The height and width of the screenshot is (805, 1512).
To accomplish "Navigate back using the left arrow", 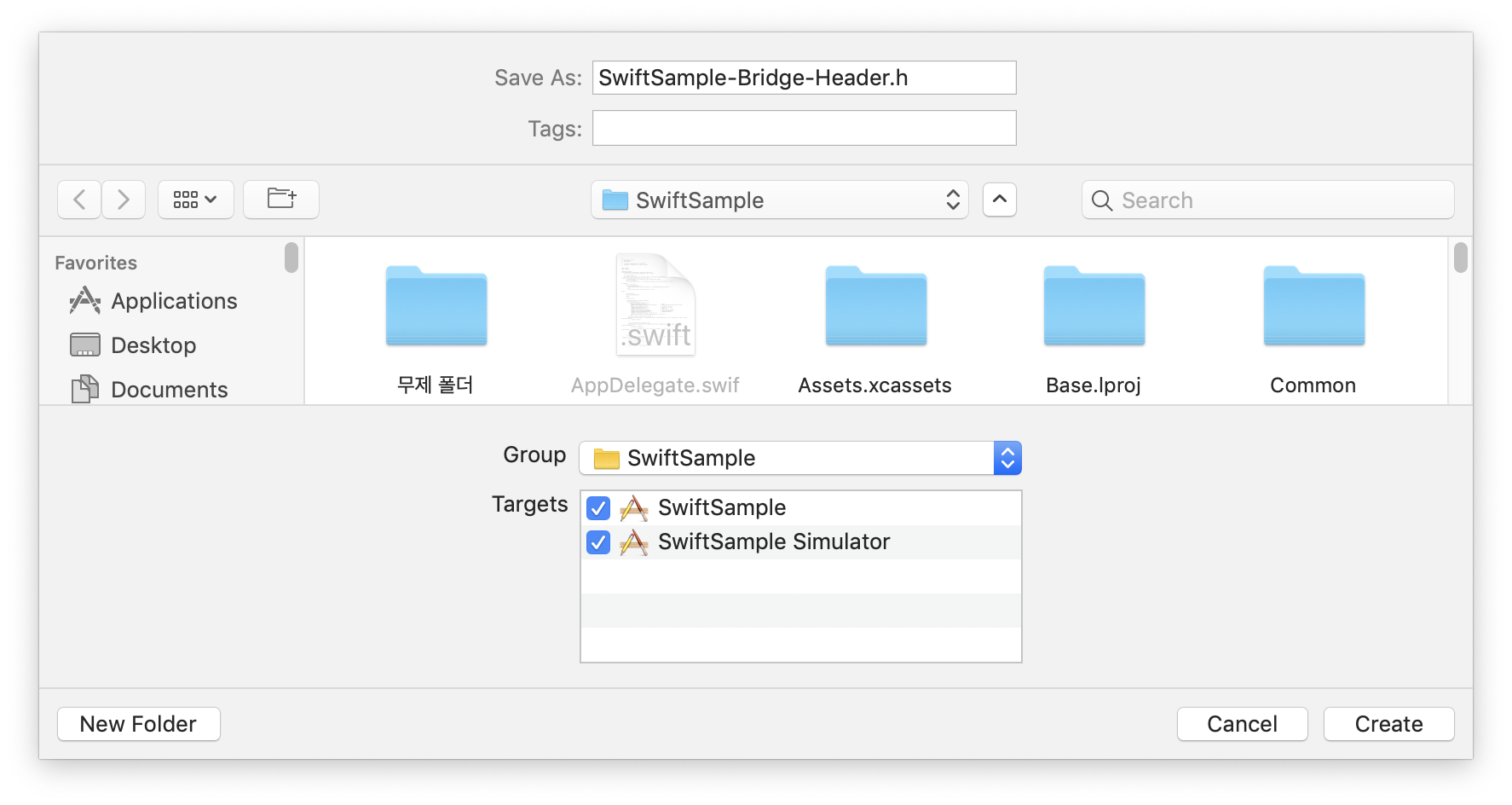I will [78, 200].
